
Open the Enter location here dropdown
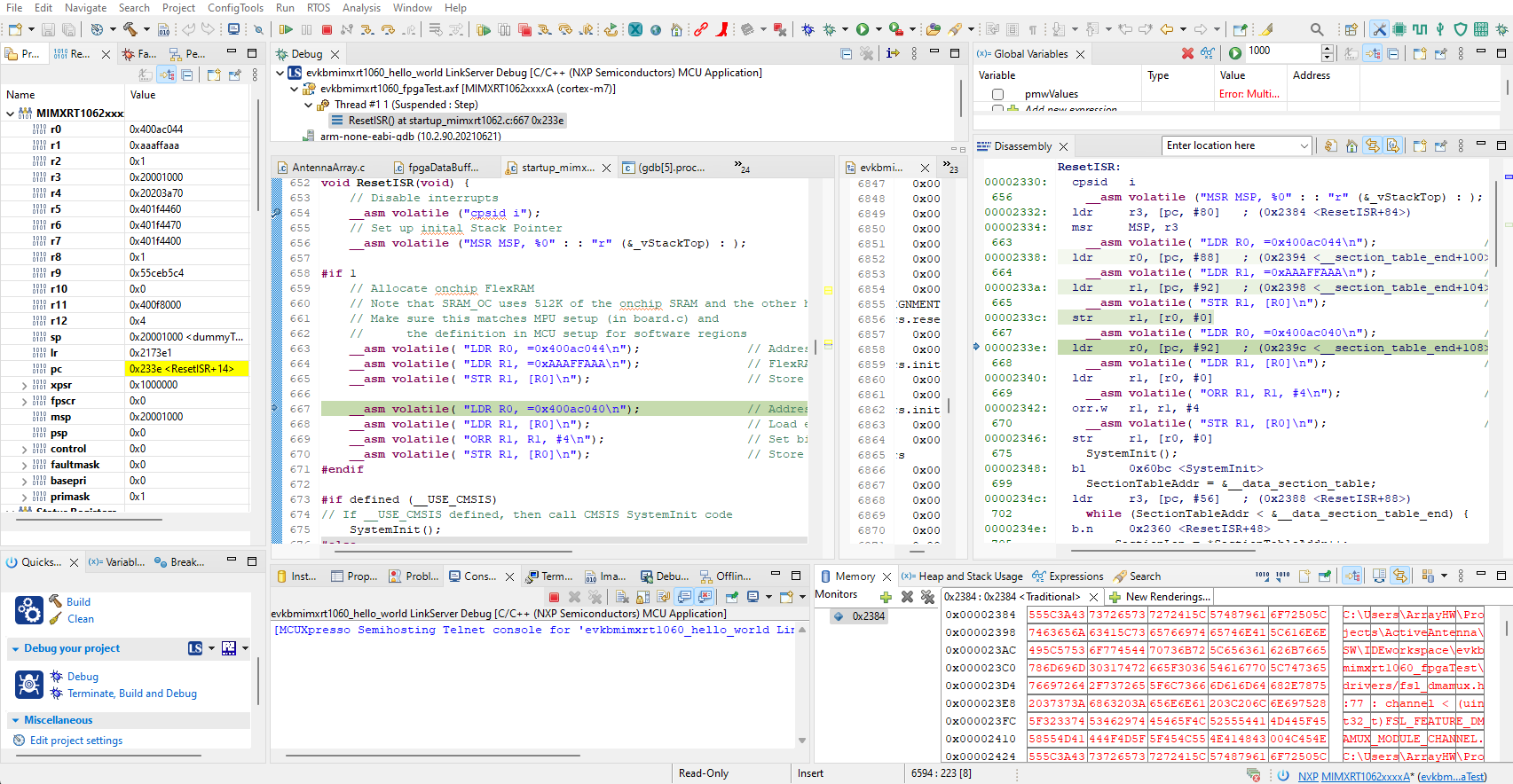(1304, 146)
